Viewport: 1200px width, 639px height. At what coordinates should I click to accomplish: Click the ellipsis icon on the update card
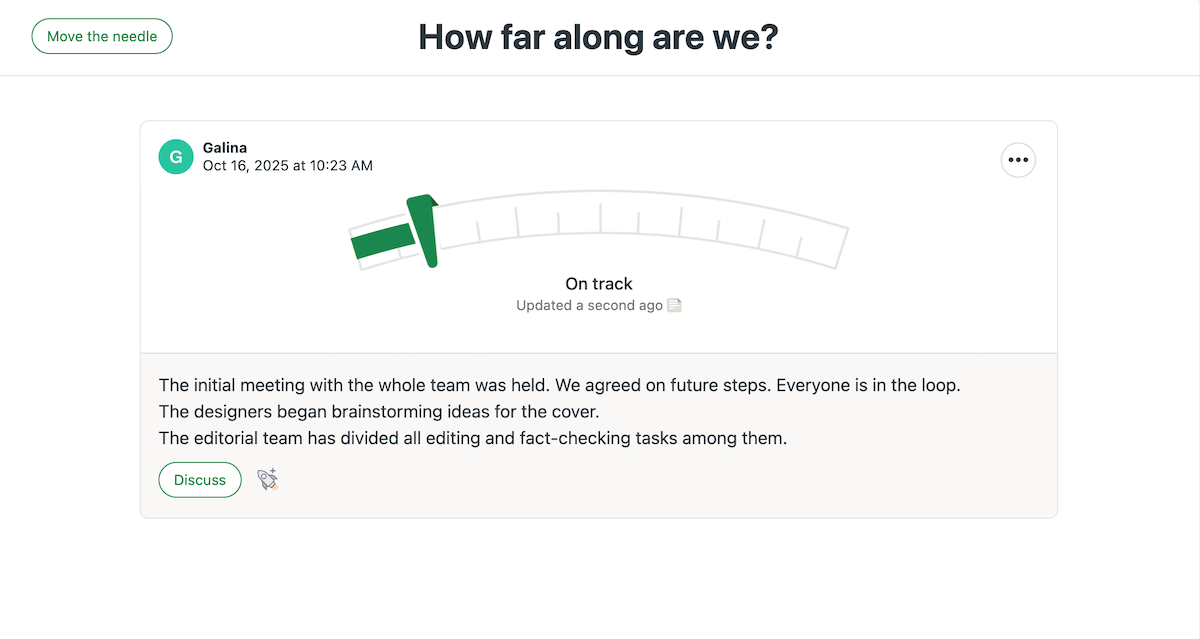1018,160
